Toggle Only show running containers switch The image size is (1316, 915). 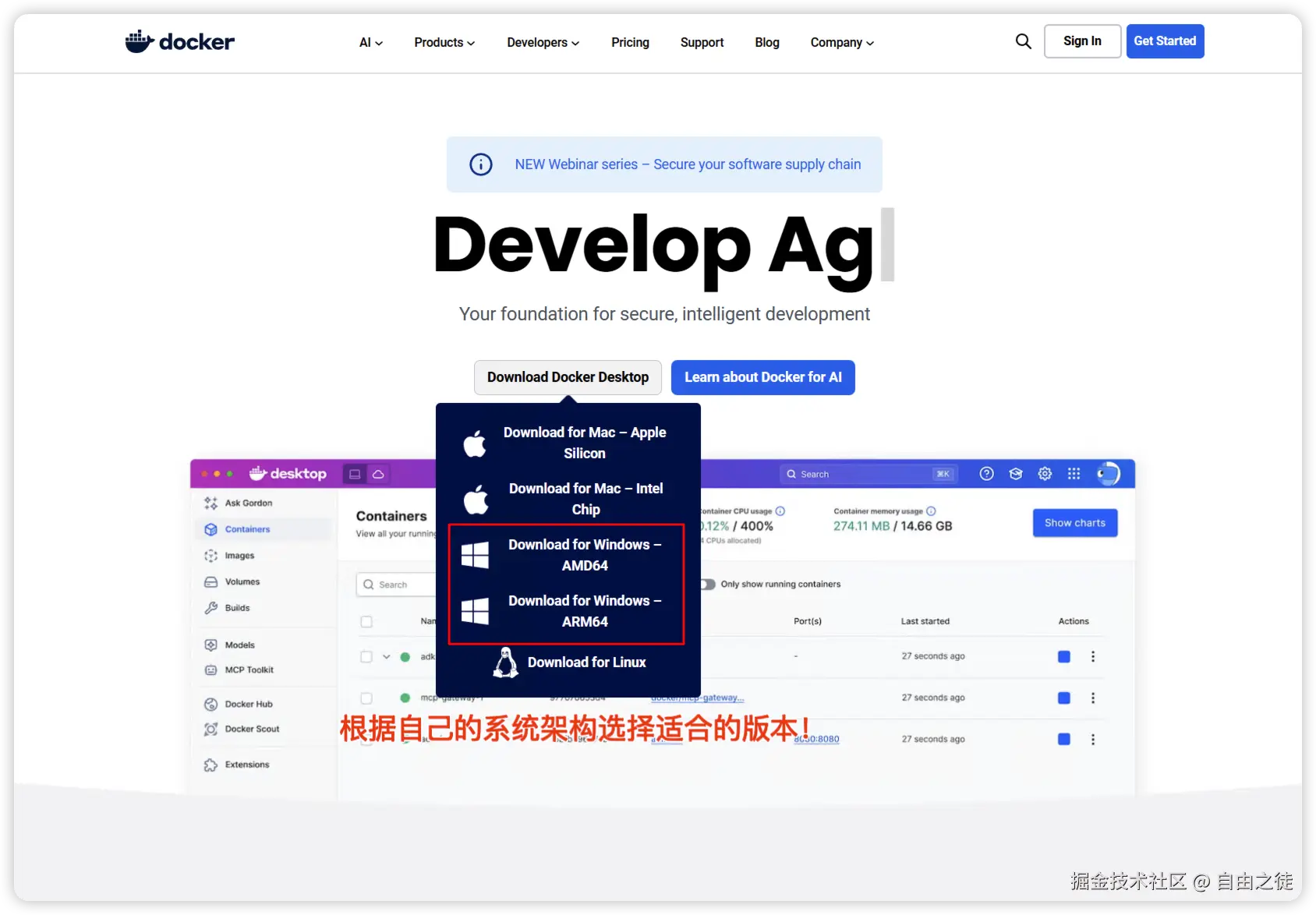coord(707,585)
